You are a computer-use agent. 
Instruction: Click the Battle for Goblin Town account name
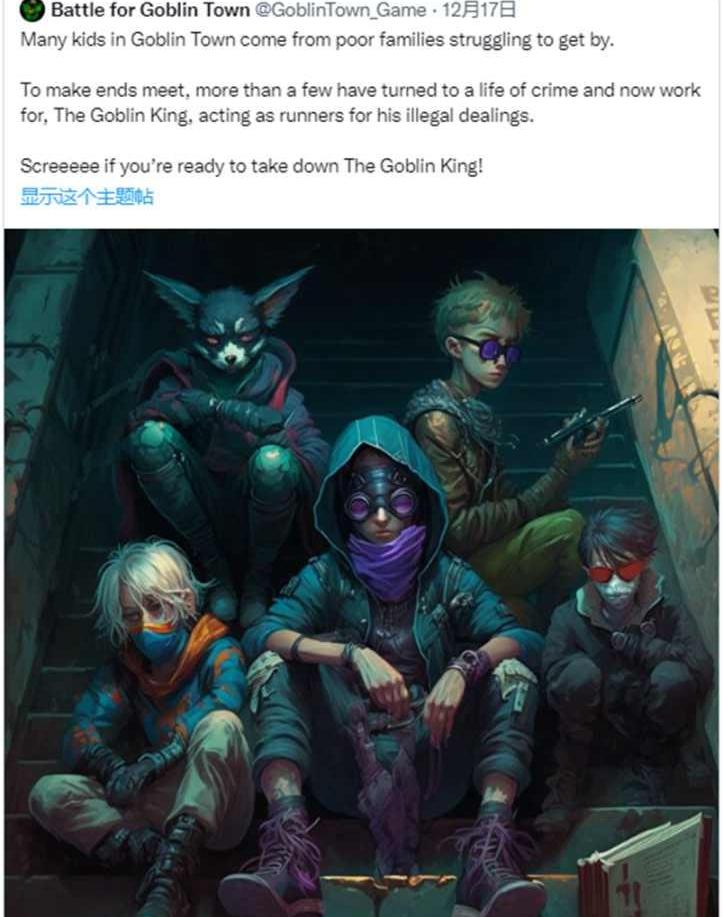150,9
